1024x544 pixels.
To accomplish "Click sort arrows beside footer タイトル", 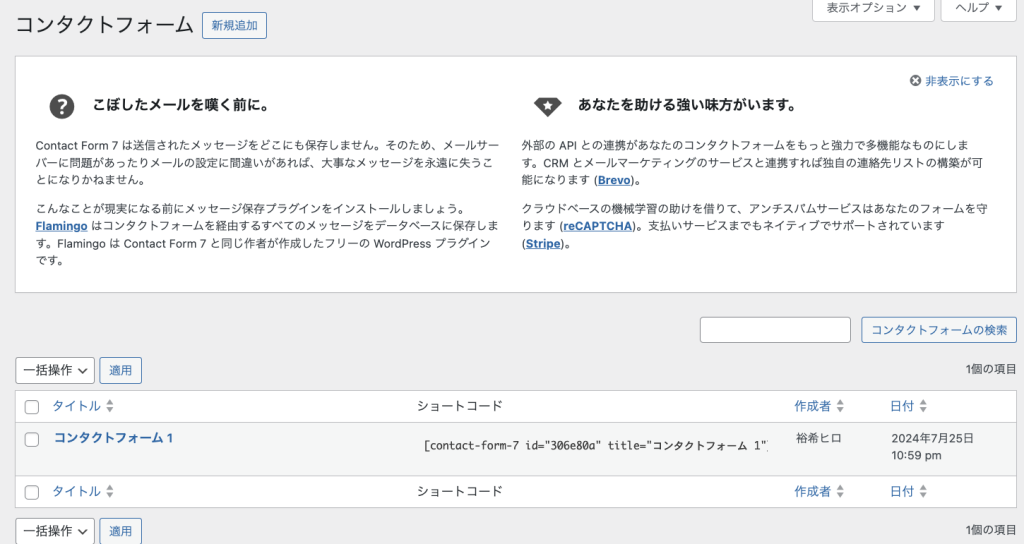I will click(x=110, y=492).
